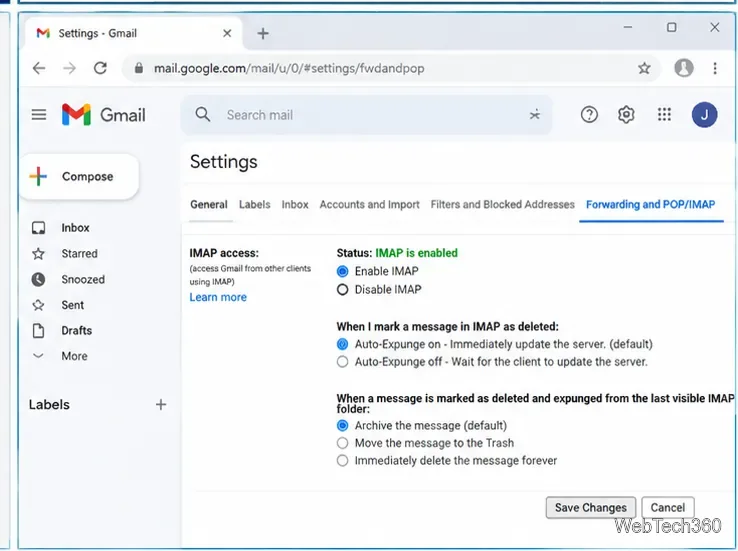Open the Learn more link
Image resolution: width=738 pixels, height=551 pixels.
point(218,297)
